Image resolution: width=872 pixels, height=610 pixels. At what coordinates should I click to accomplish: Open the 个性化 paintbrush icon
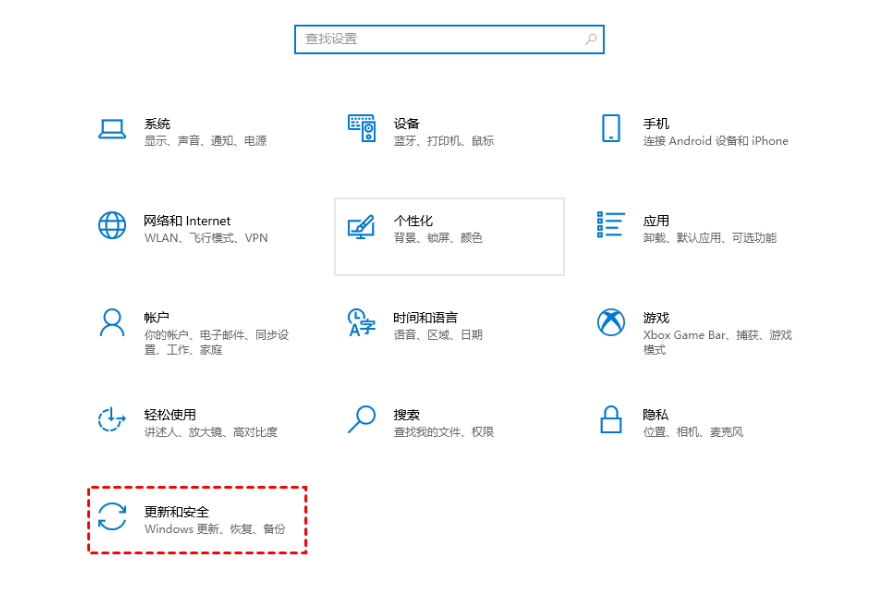361,226
